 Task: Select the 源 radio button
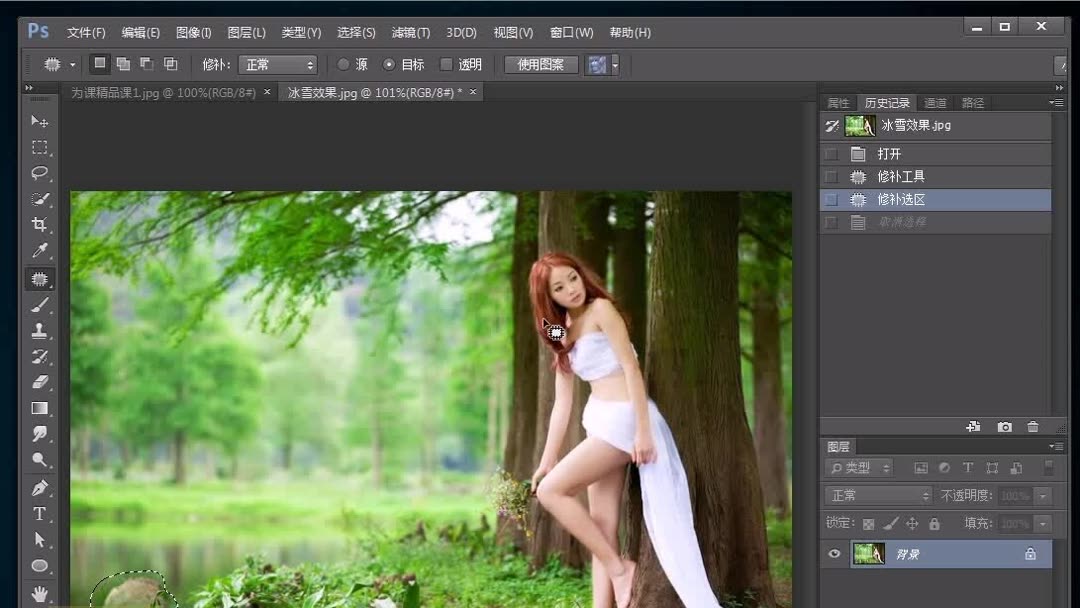pos(343,64)
